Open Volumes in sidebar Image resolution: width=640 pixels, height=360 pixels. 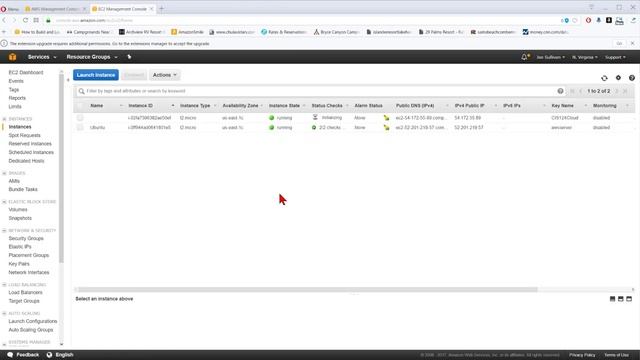18,209
